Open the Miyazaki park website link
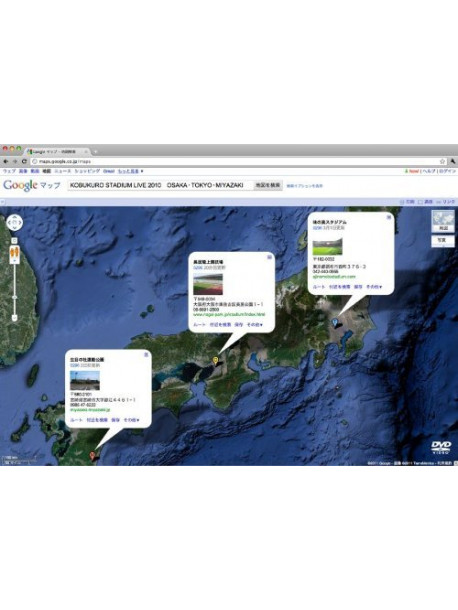 (x=90, y=410)
